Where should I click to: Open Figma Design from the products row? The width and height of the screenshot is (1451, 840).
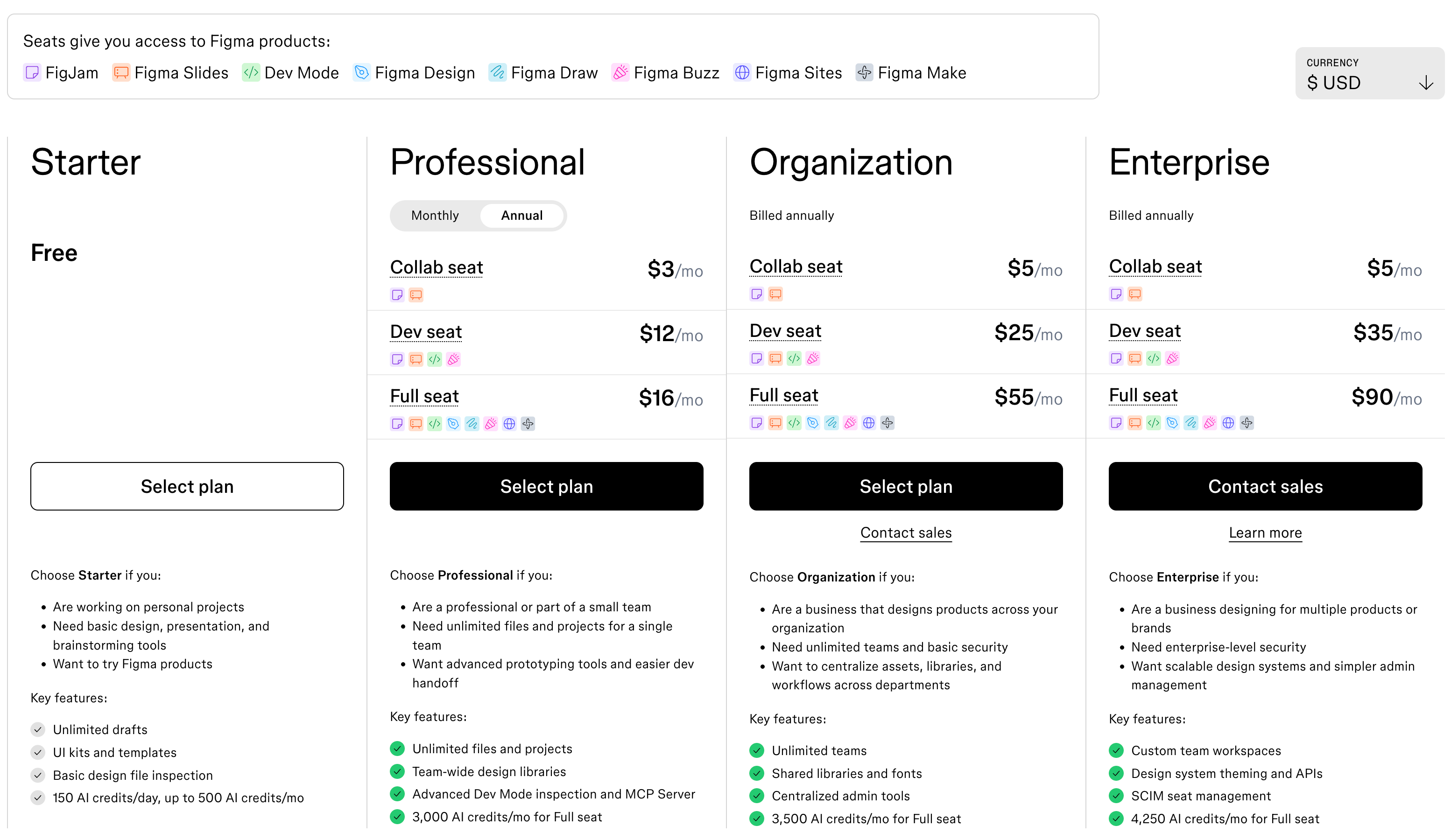[x=362, y=72]
